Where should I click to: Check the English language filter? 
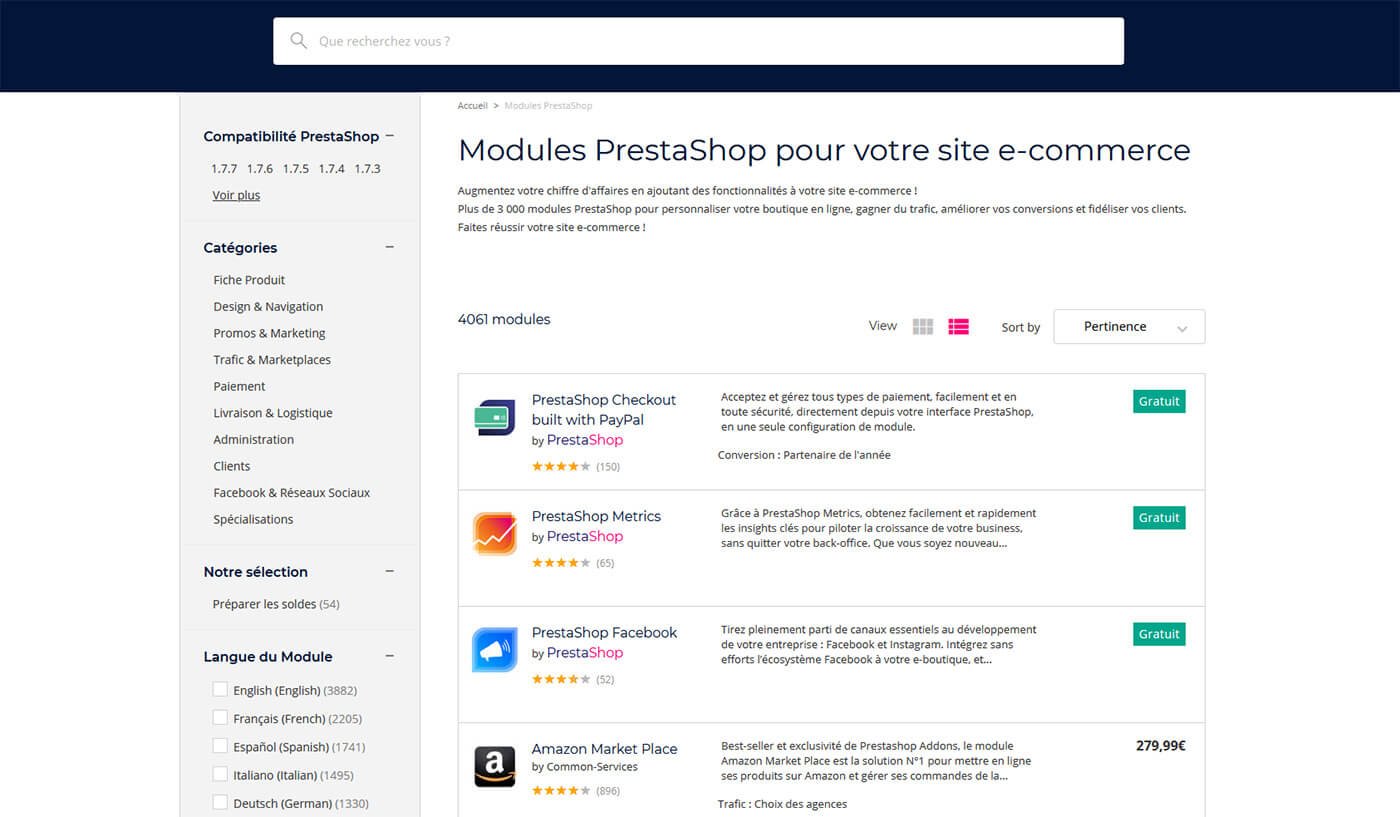coord(220,689)
